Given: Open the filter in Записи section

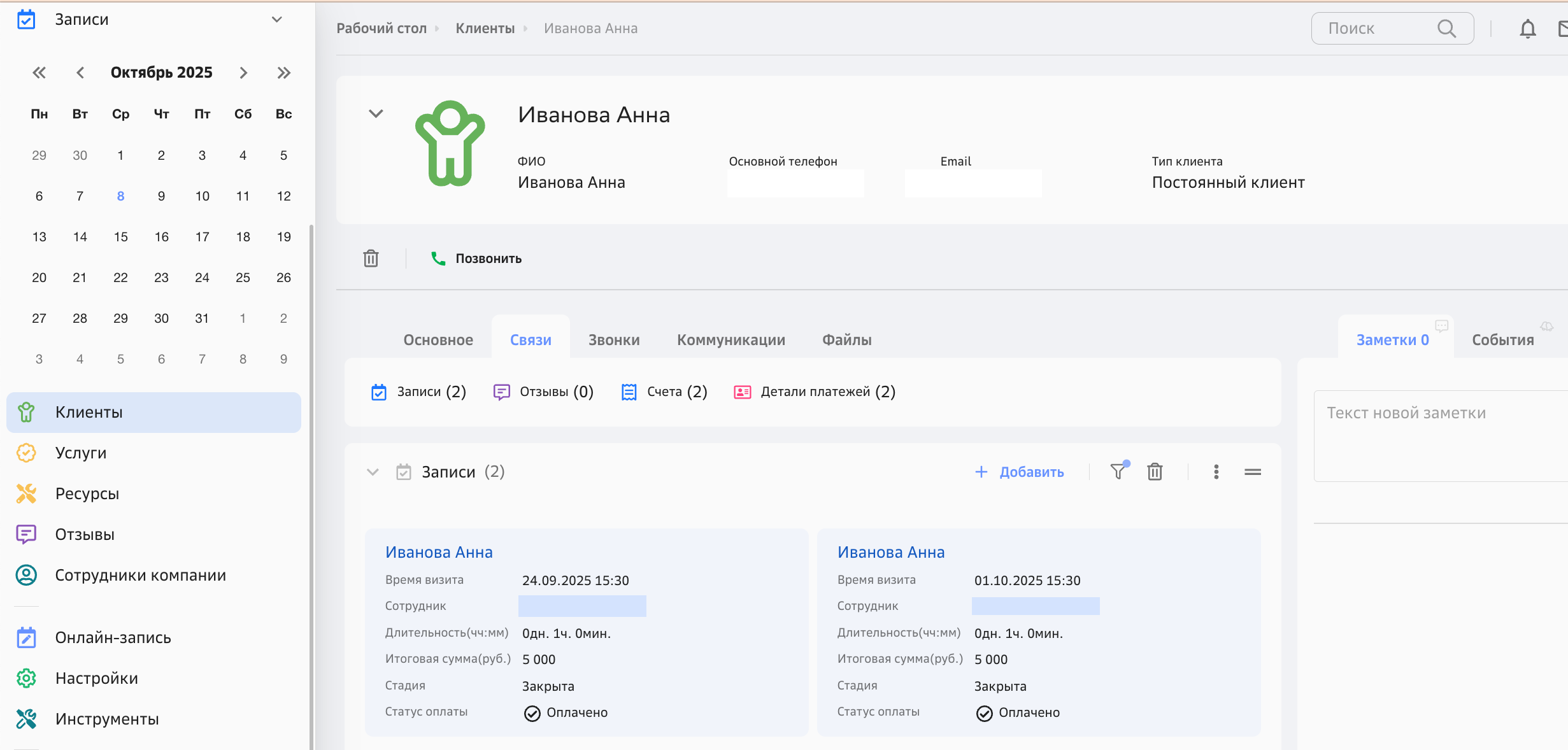Looking at the screenshot, I should click(1118, 472).
